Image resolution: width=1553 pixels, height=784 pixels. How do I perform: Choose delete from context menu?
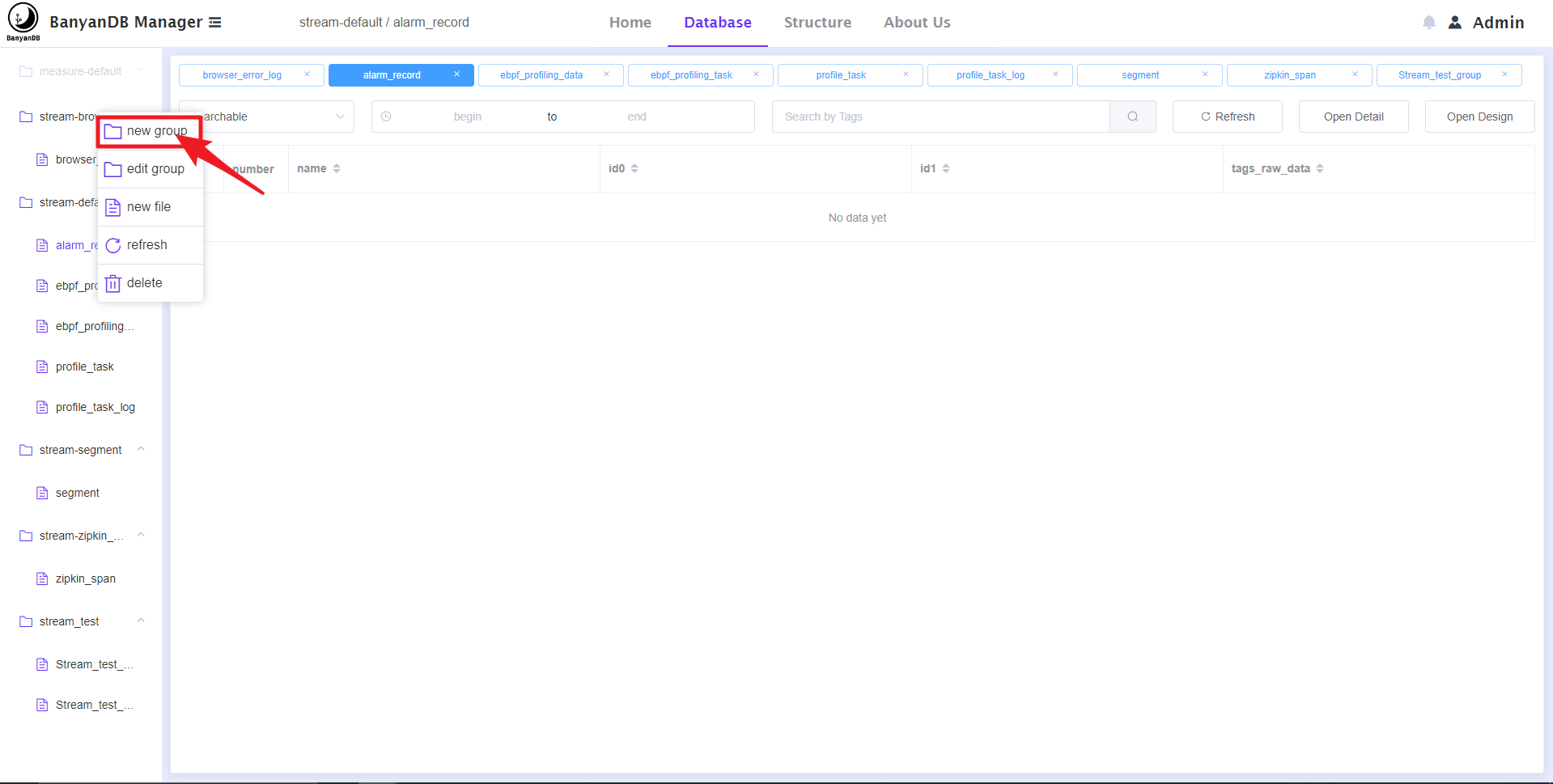tap(151, 283)
